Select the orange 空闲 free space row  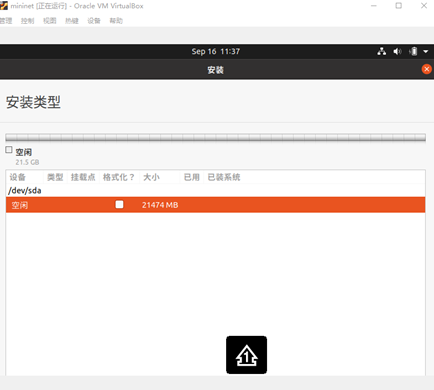pyautogui.click(x=215, y=205)
